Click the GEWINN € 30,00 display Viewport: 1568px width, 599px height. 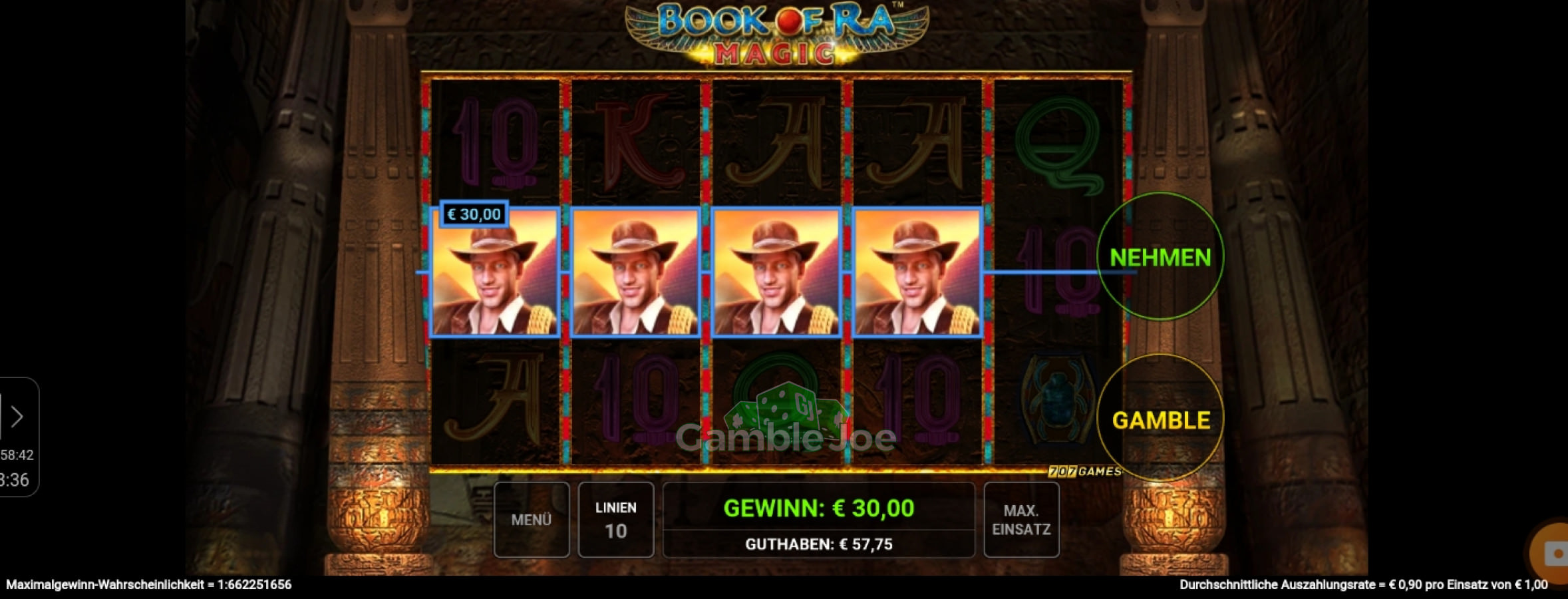click(x=819, y=508)
